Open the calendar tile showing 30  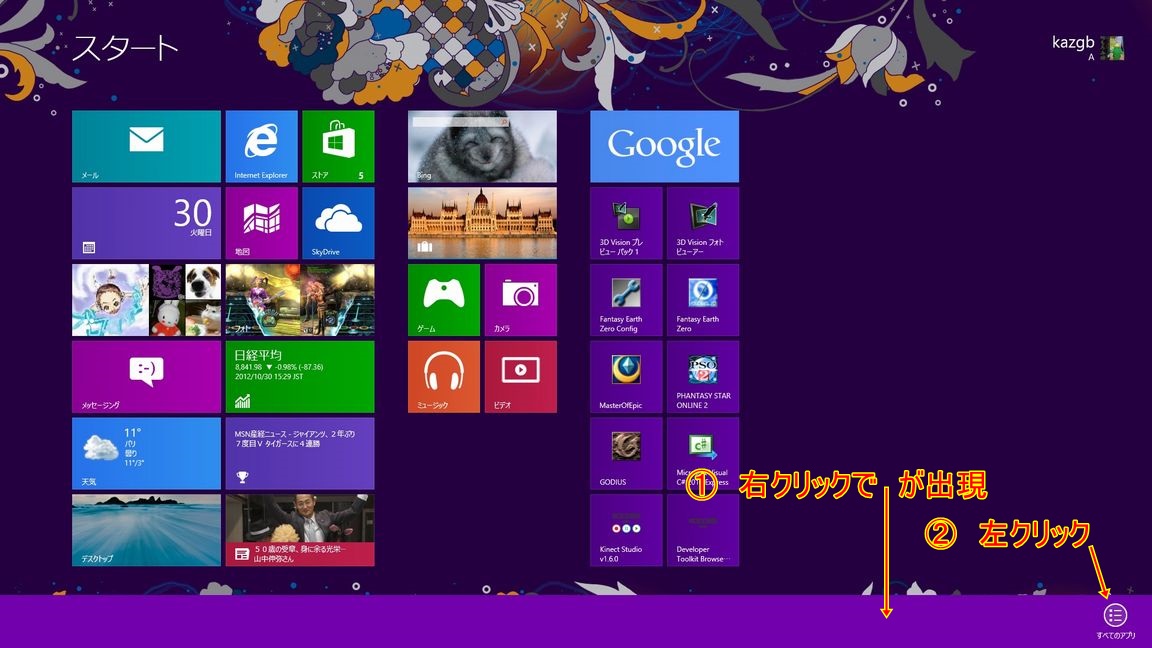pos(146,223)
